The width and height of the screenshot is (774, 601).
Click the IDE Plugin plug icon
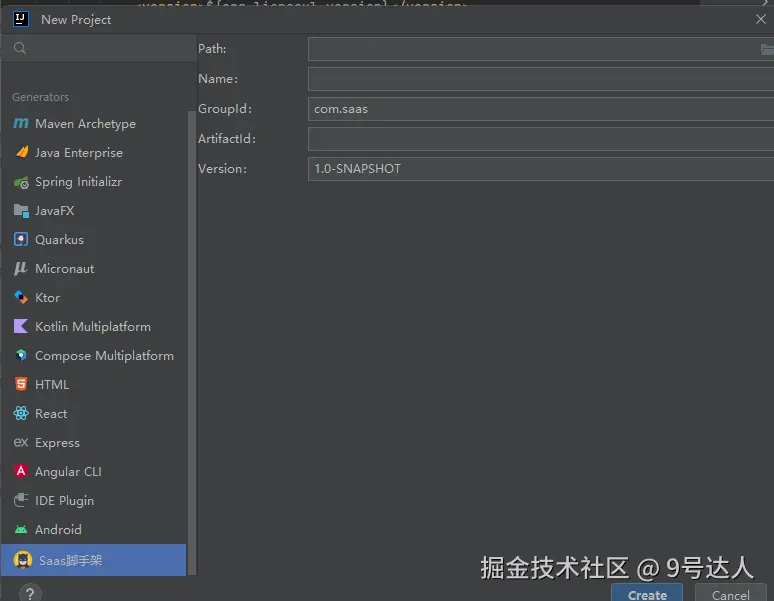21,500
